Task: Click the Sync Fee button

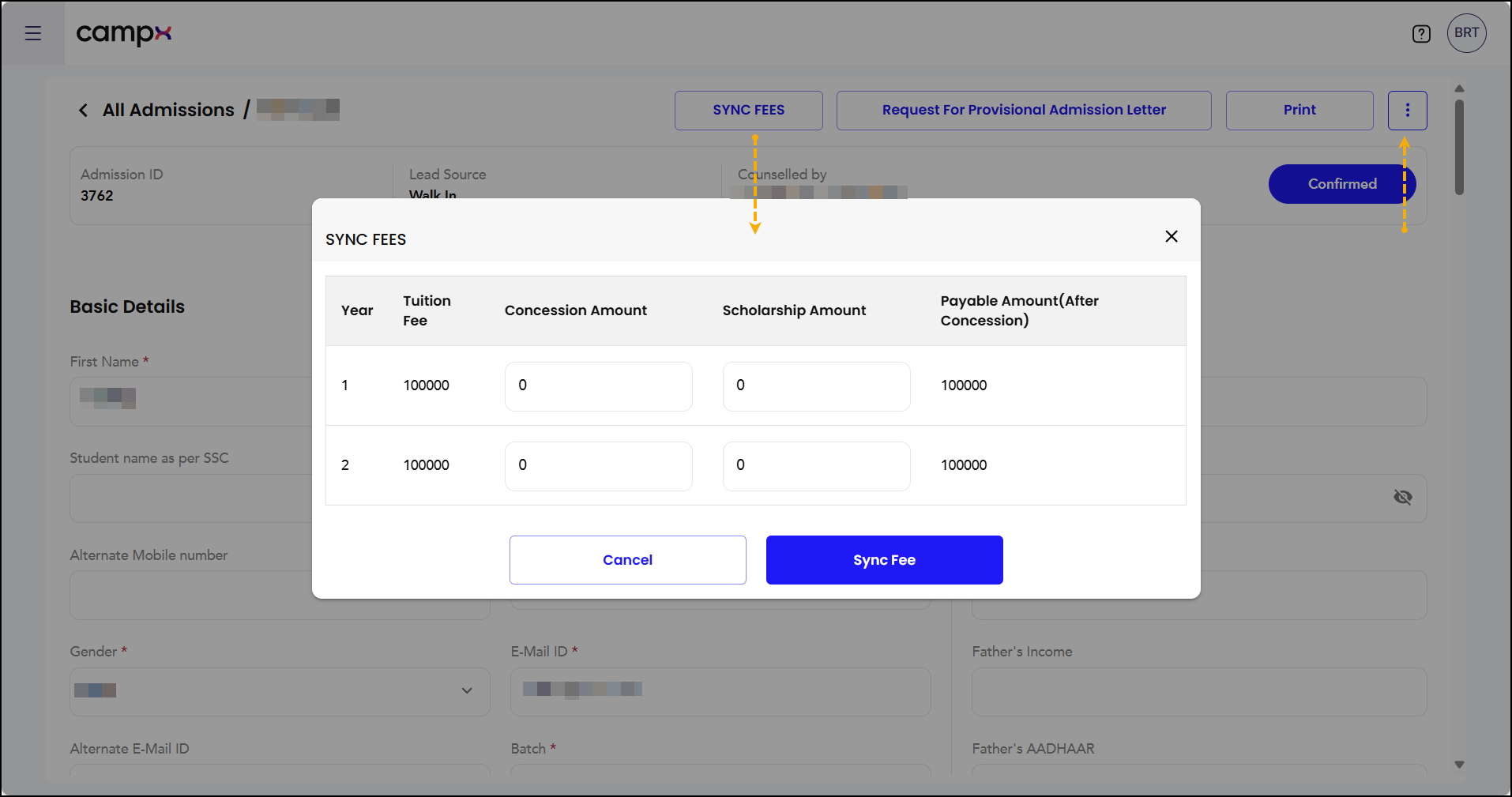Action: (884, 560)
